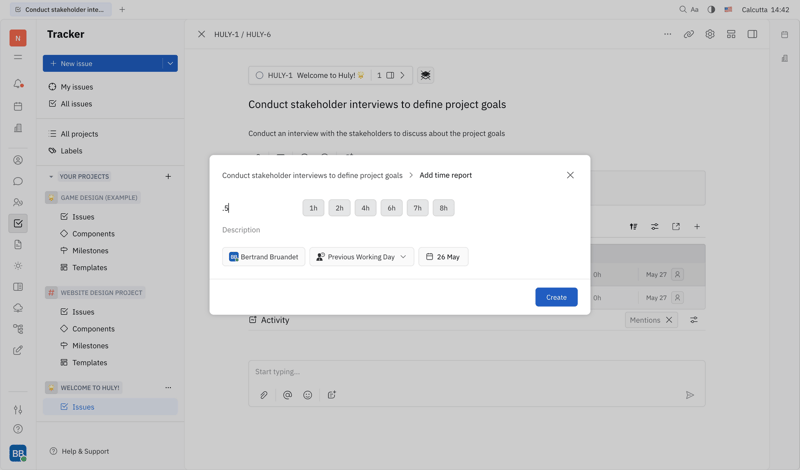Insert an emoji in comment box

click(x=308, y=395)
